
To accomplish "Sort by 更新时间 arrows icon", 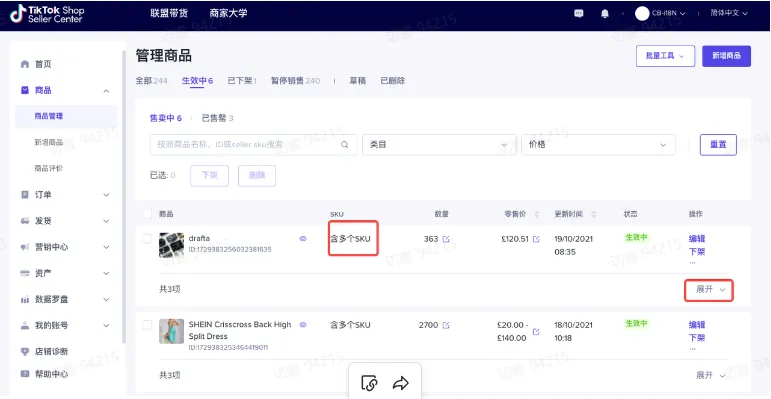I will click(593, 214).
